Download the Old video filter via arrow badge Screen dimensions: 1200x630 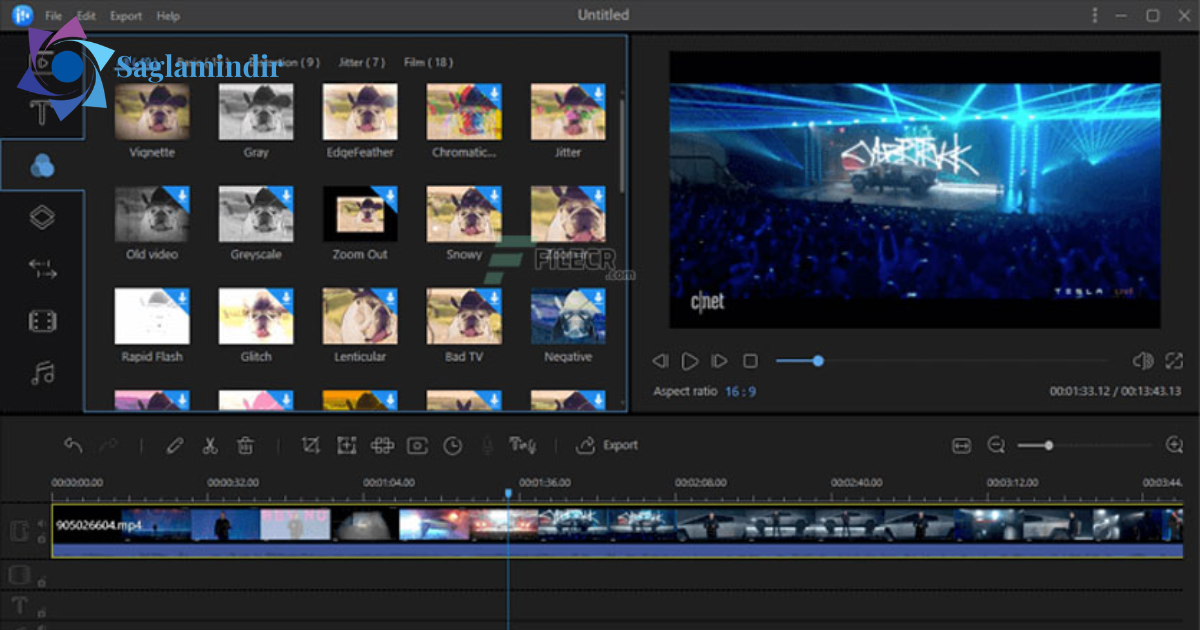click(181, 195)
